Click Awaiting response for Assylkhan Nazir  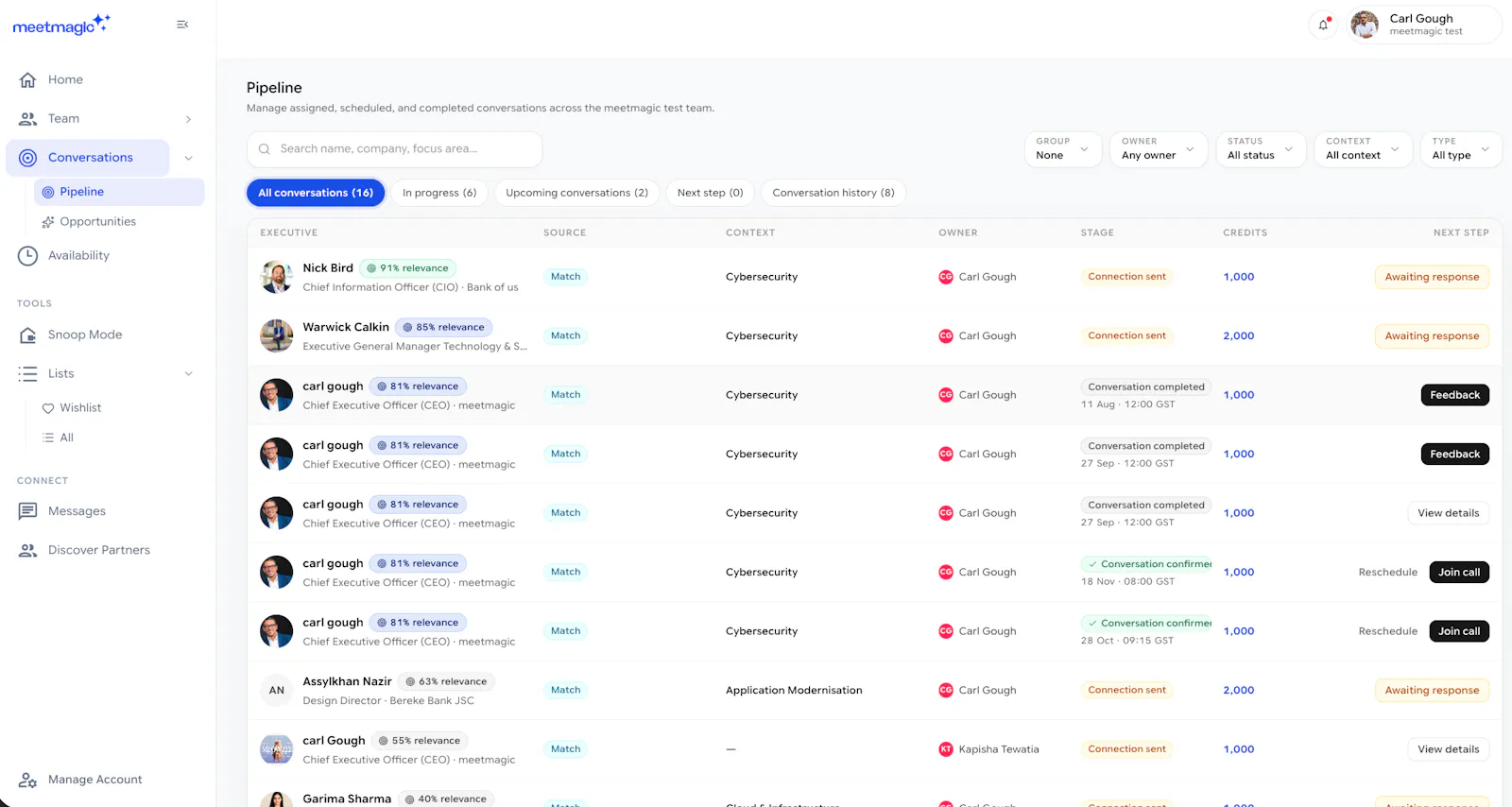(x=1432, y=691)
